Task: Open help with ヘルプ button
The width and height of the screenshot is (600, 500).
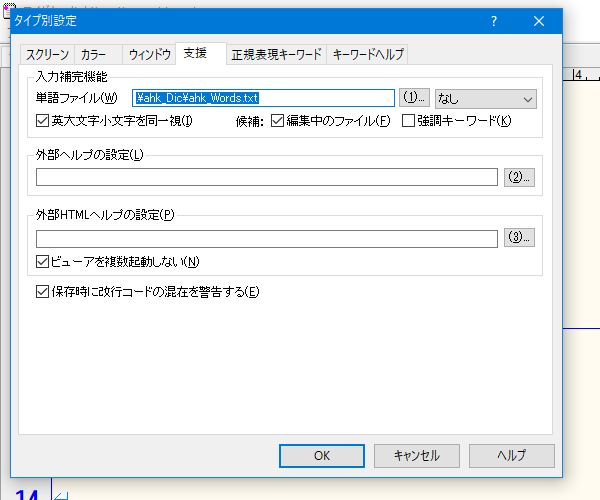Action: click(x=512, y=456)
